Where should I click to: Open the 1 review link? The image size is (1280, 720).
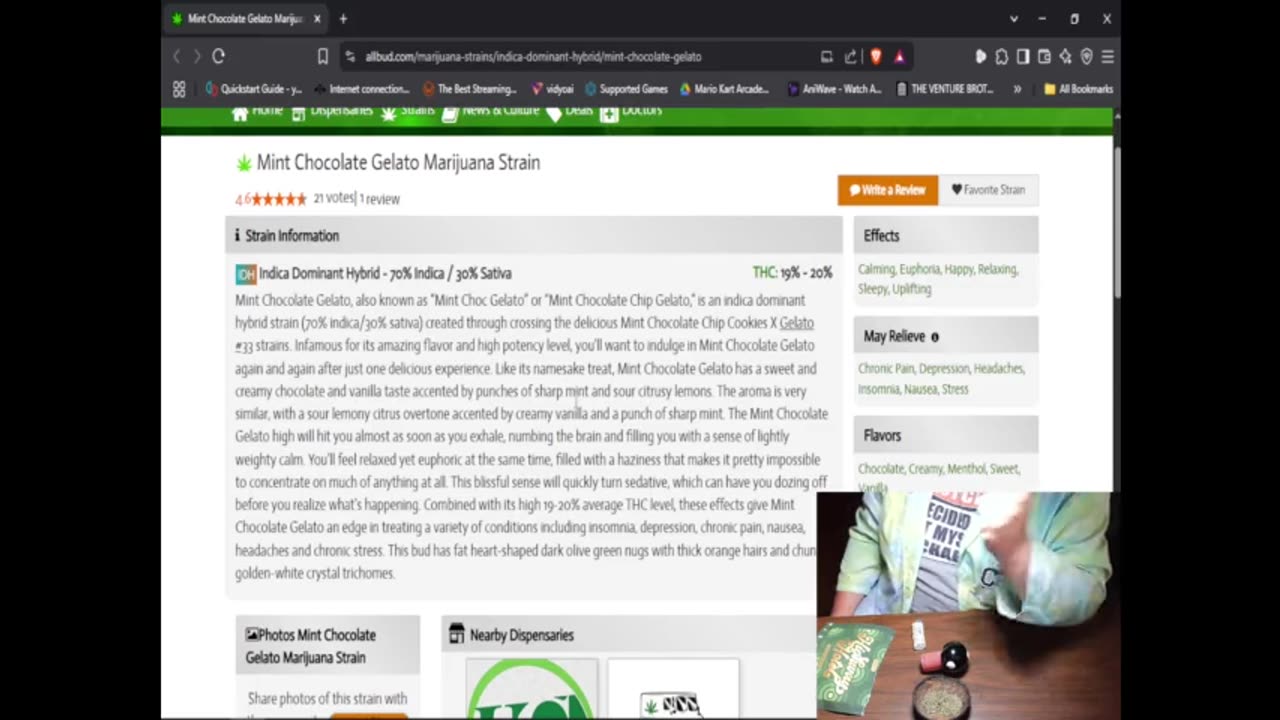[379, 199]
